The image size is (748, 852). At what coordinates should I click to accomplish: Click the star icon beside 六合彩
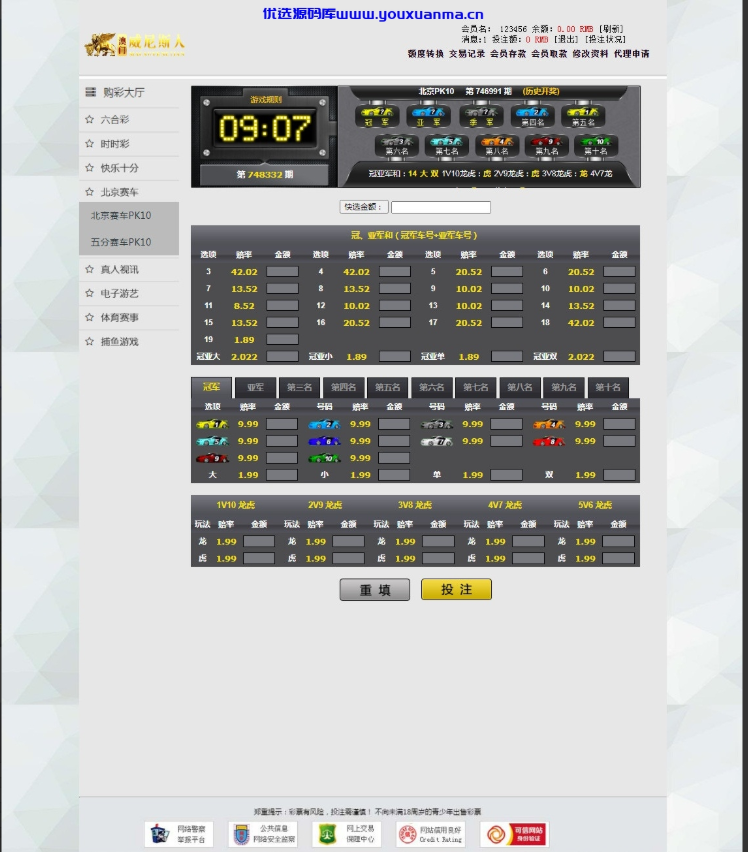click(x=90, y=120)
